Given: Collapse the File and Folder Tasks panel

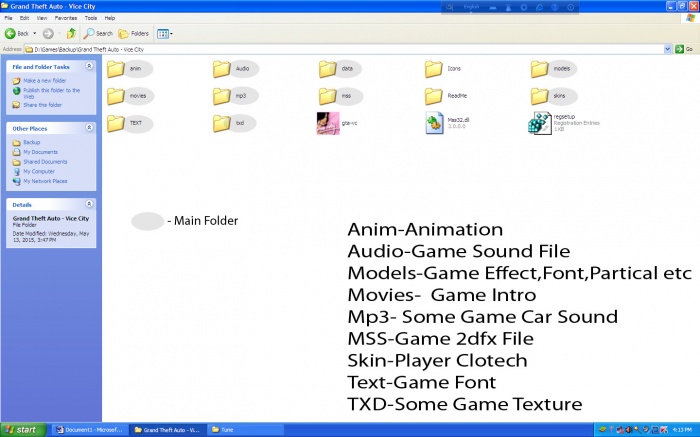Looking at the screenshot, I should pyautogui.click(x=89, y=66).
